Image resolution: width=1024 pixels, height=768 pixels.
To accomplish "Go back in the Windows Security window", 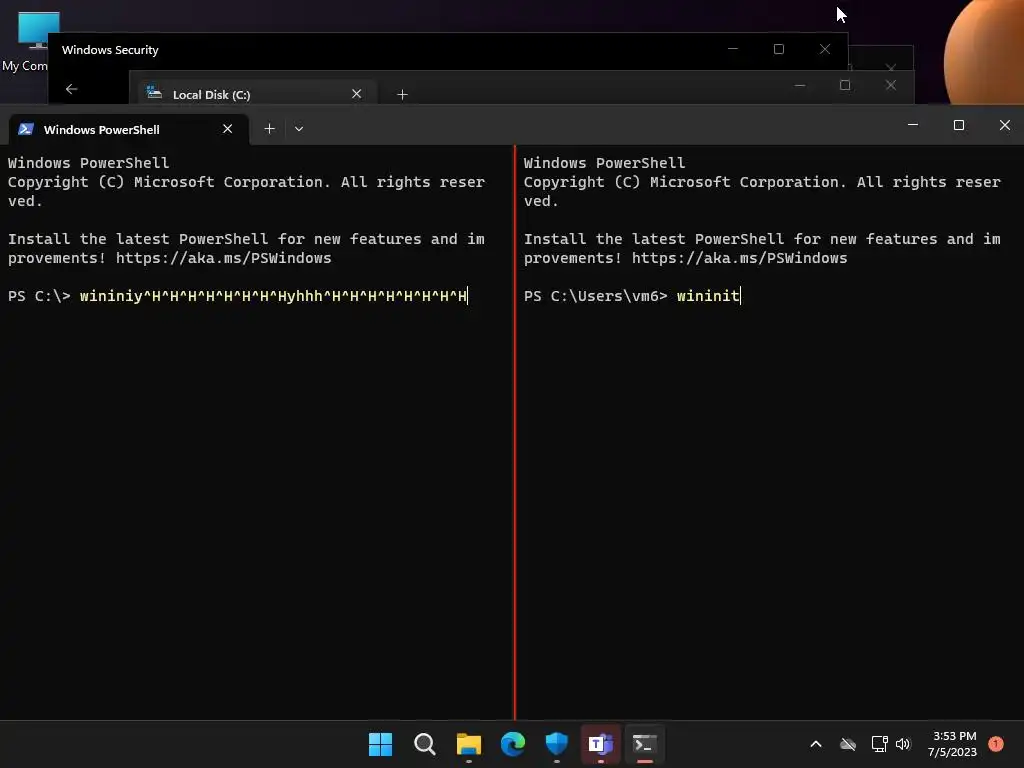I will 72,89.
